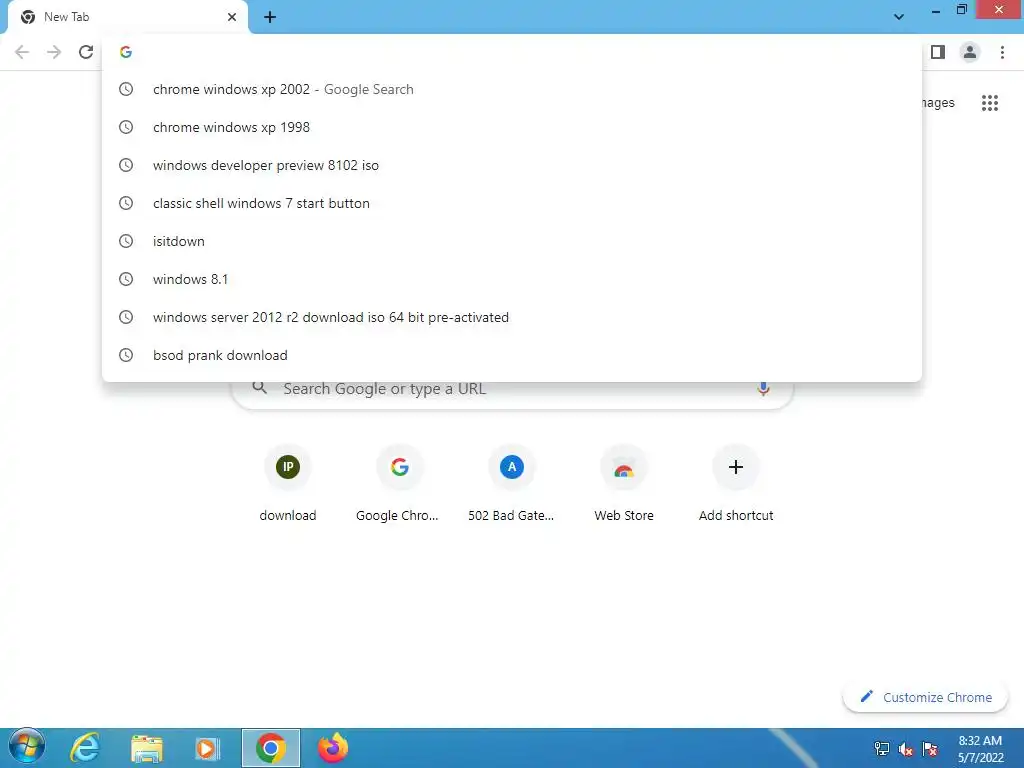Open the side panel icon in toolbar
Viewport: 1024px width, 768px height.
click(x=938, y=52)
